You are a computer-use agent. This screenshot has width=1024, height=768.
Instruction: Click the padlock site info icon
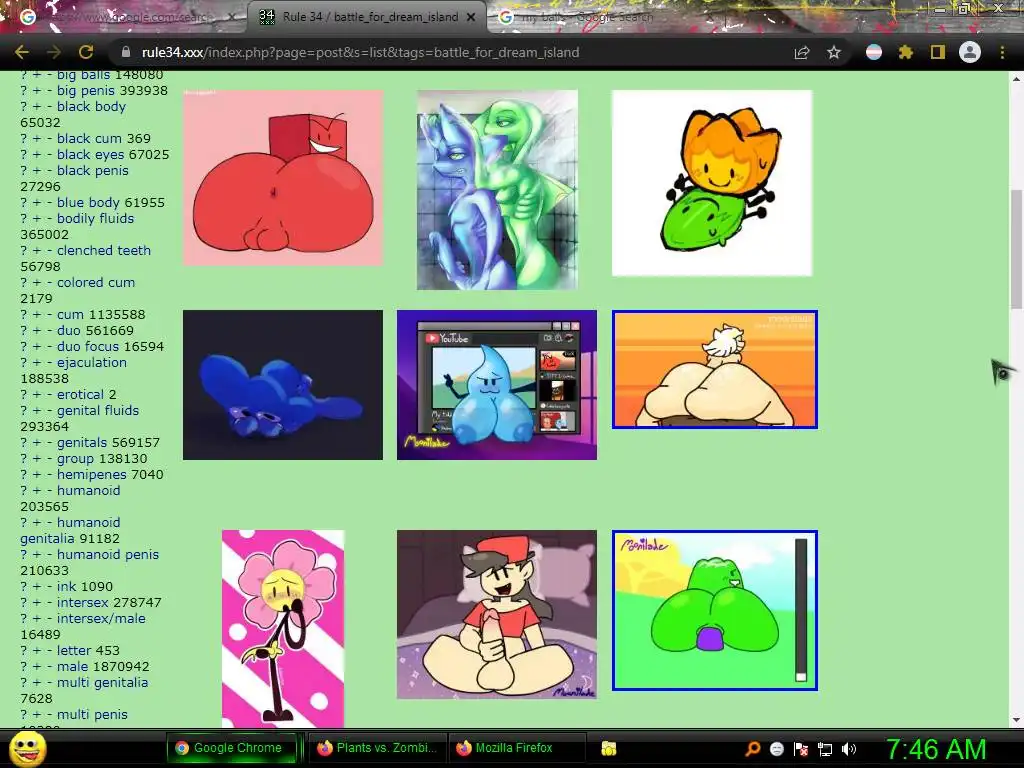point(126,52)
